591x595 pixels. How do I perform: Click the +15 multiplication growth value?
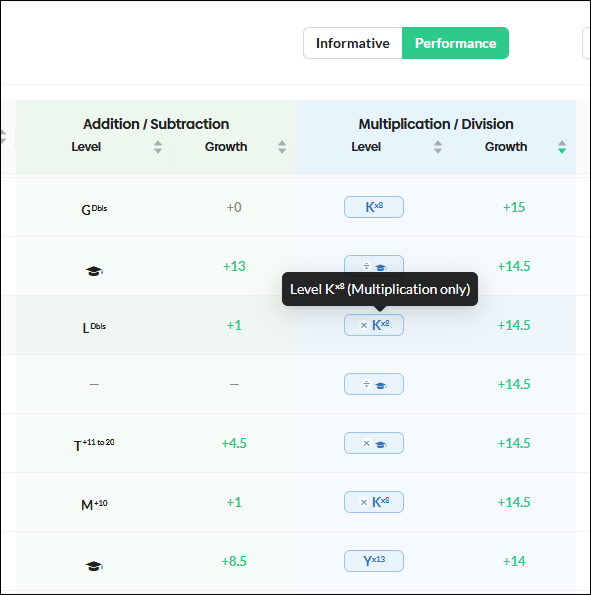[514, 207]
